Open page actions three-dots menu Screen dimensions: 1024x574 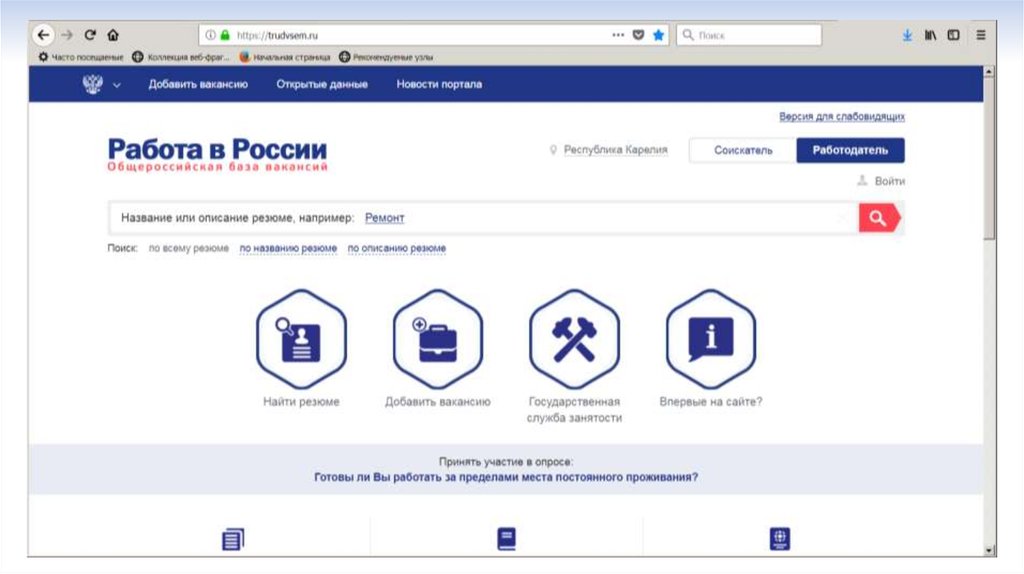[x=618, y=35]
